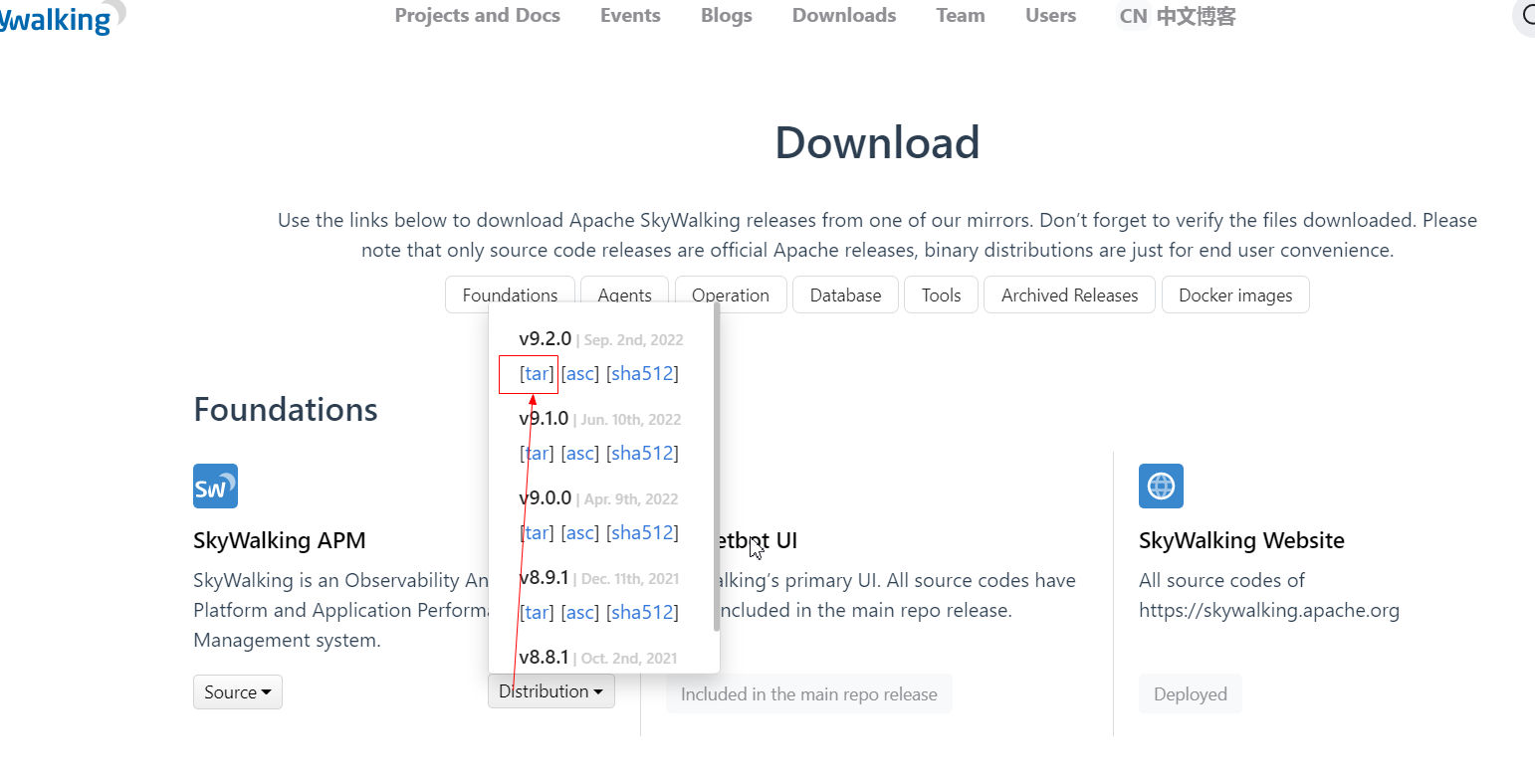Click the SkyWalking Website globe icon
This screenshot has height=784, width=1535.
1161,486
